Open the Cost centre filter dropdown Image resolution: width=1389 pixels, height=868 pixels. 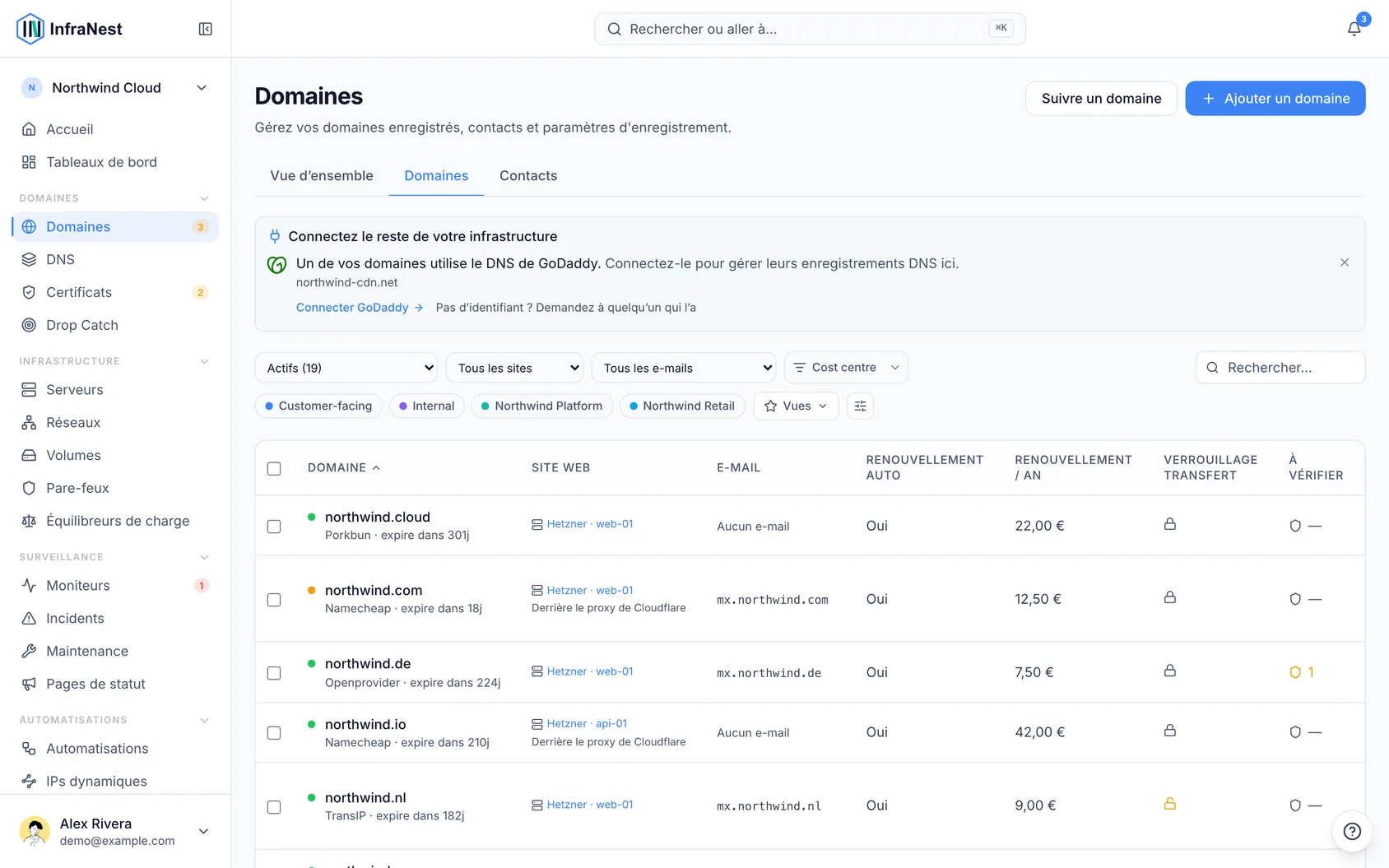(846, 368)
